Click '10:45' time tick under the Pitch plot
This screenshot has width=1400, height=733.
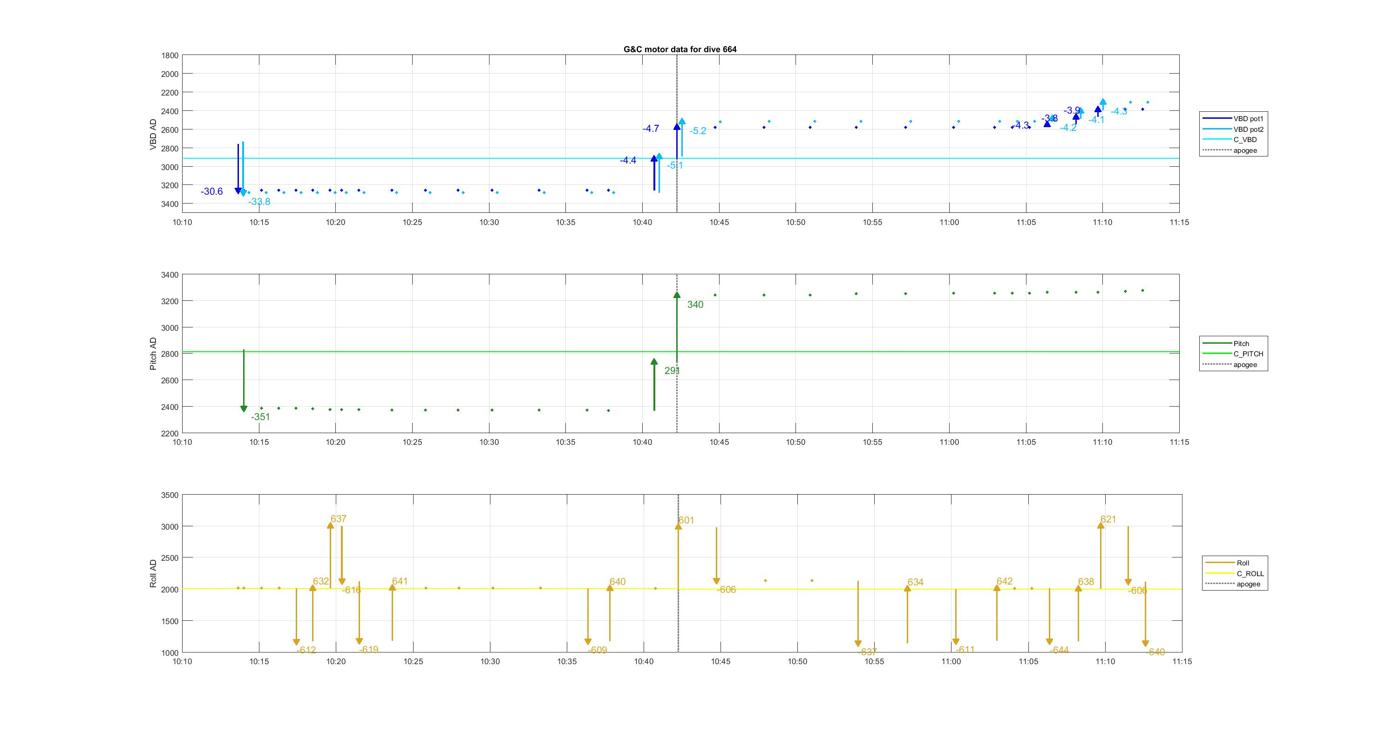720,442
